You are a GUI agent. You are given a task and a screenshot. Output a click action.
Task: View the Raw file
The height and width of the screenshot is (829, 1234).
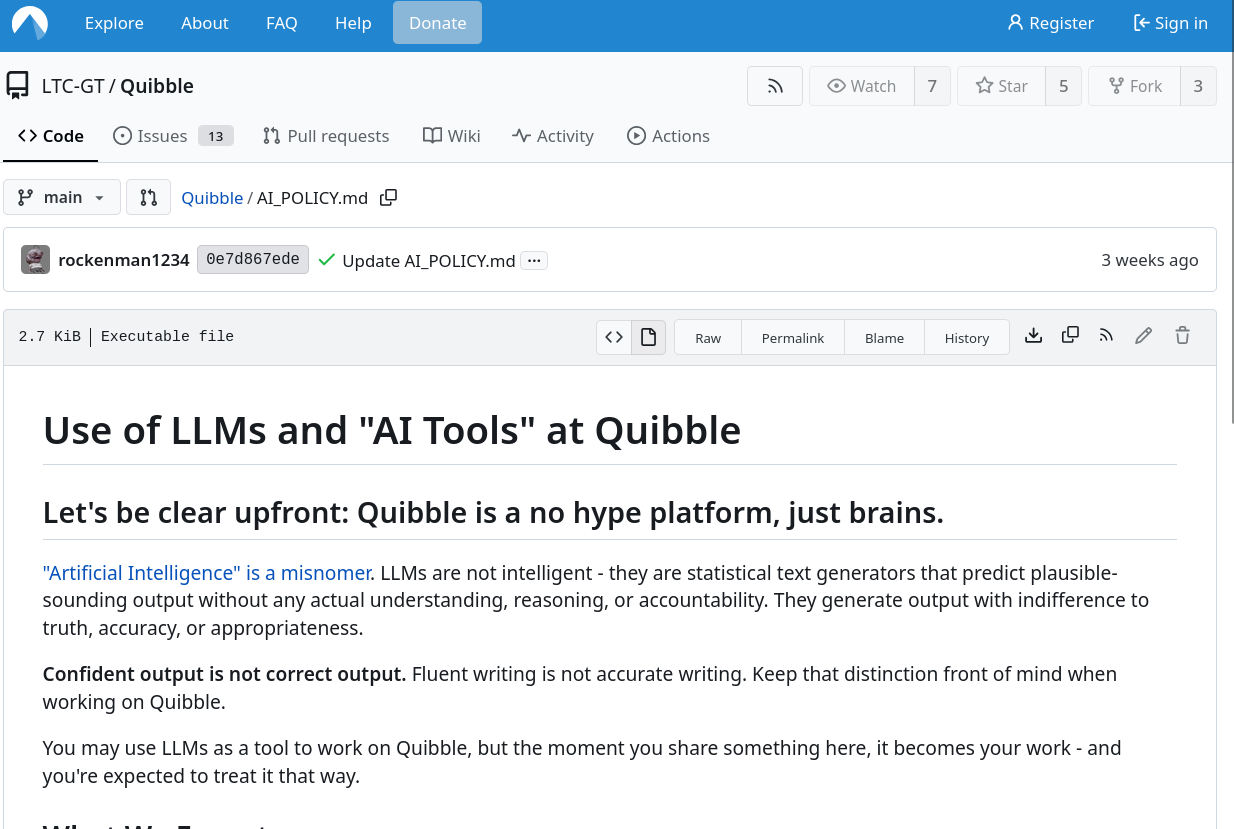click(x=708, y=338)
